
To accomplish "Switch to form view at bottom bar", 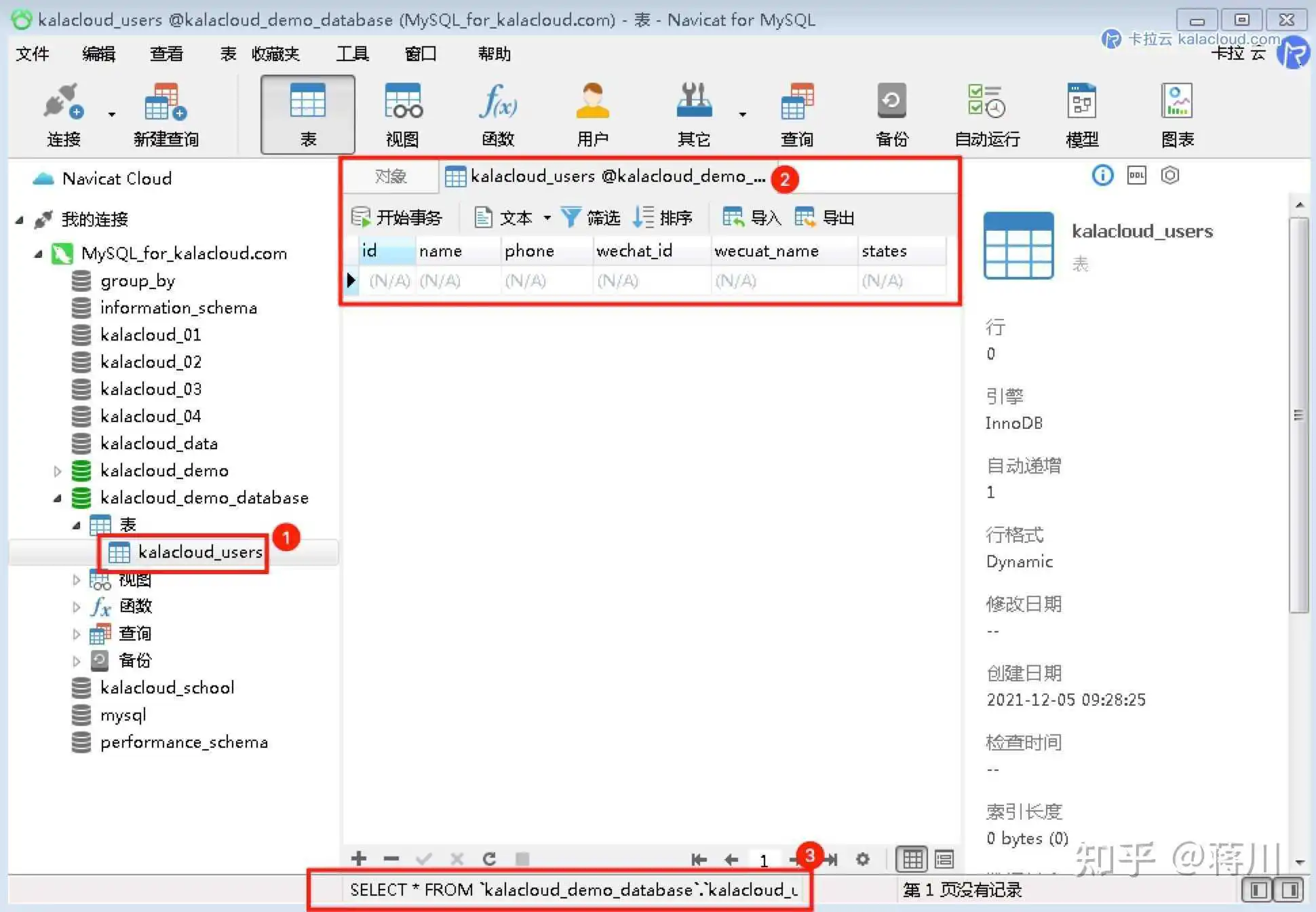I will click(x=944, y=859).
